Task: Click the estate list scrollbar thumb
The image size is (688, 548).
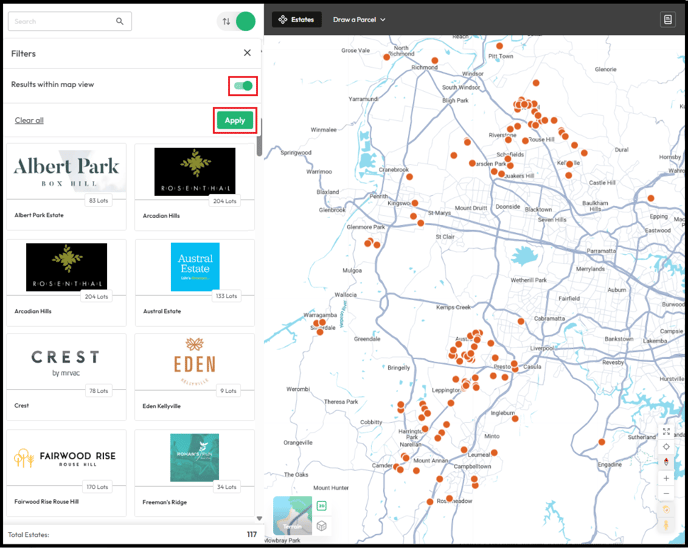Action: (259, 137)
